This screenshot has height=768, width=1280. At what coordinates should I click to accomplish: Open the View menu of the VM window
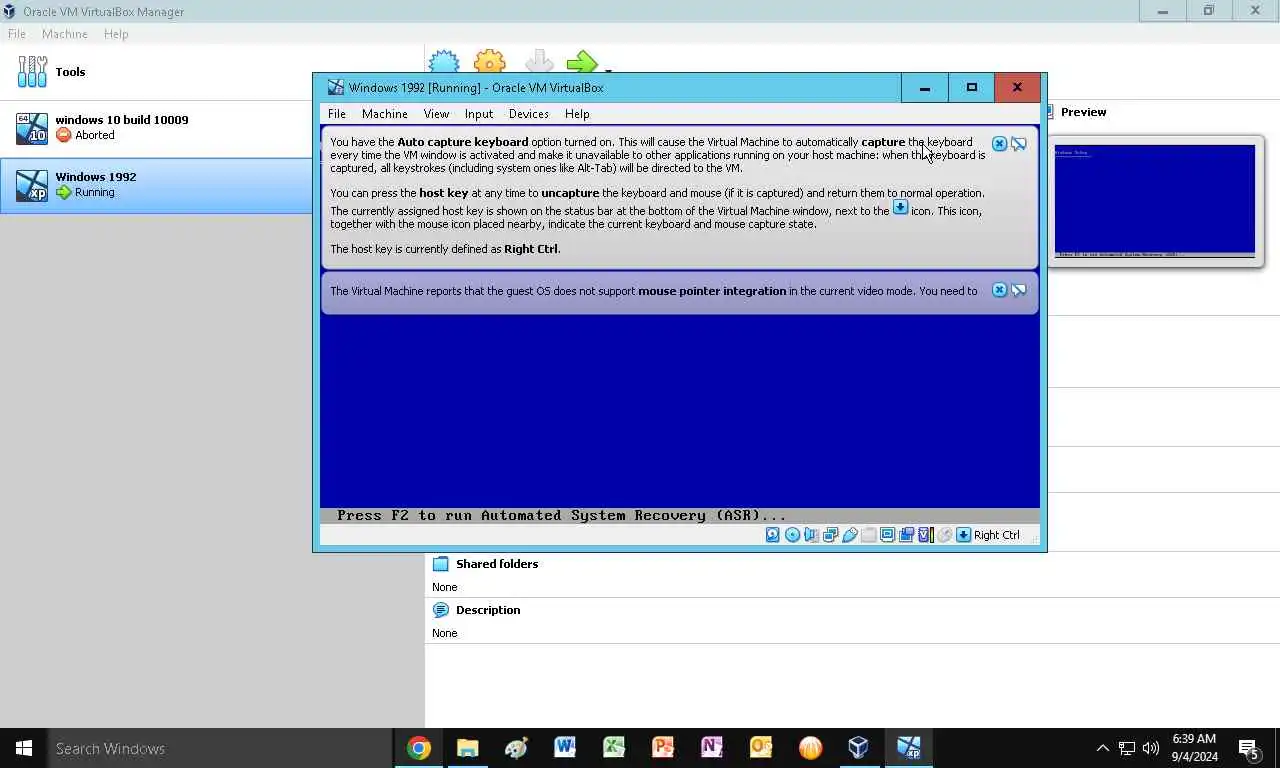436,114
